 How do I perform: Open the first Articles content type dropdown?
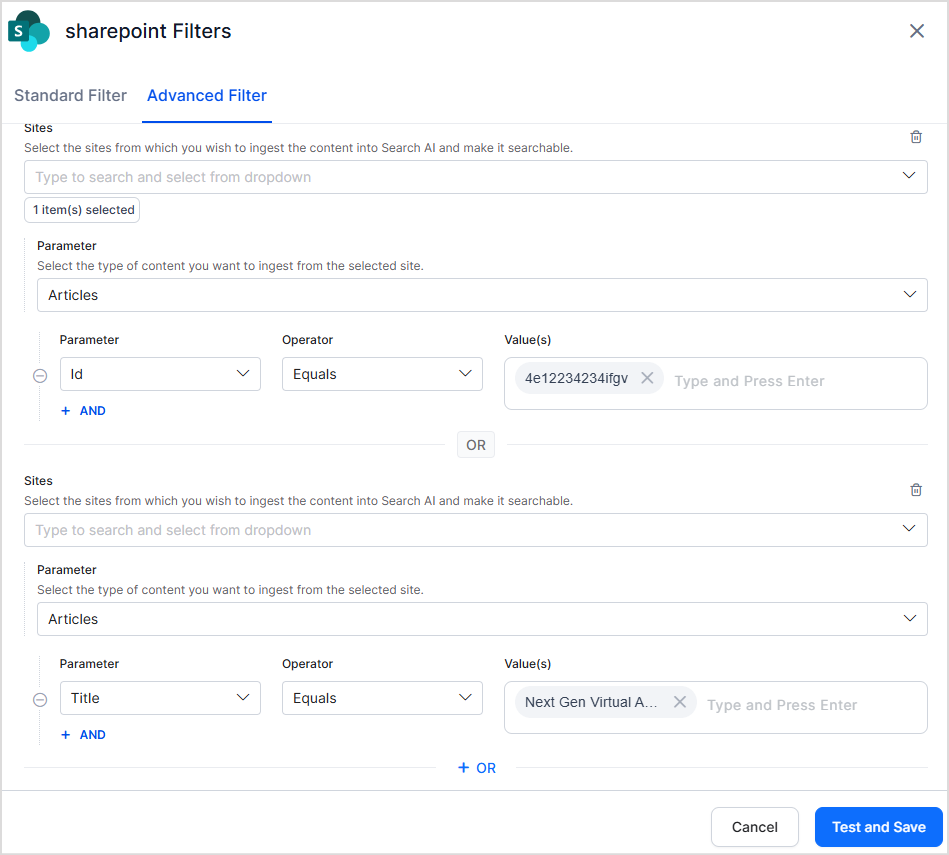click(482, 295)
